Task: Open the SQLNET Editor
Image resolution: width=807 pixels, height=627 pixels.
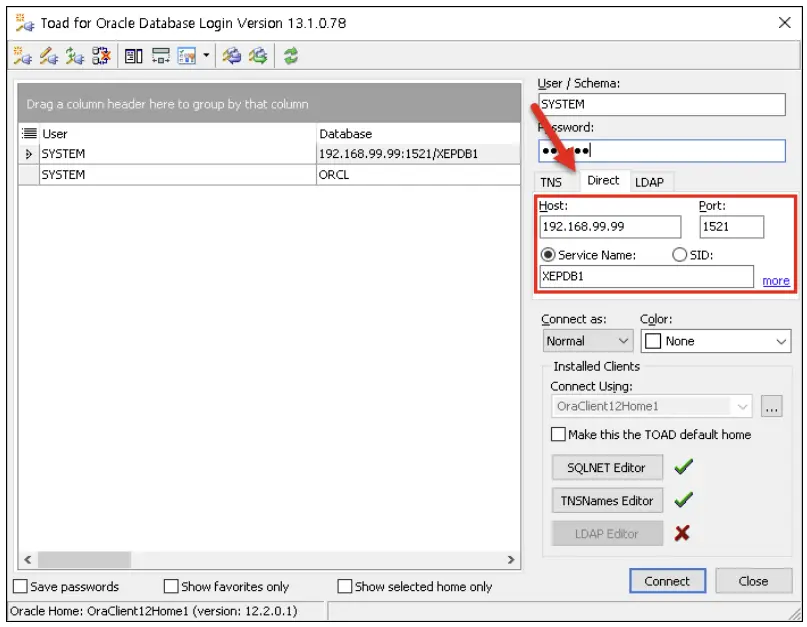Action: pos(607,467)
